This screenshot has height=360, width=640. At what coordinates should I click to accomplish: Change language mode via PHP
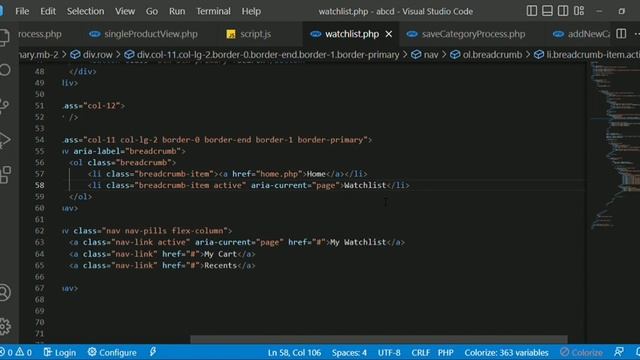click(446, 352)
